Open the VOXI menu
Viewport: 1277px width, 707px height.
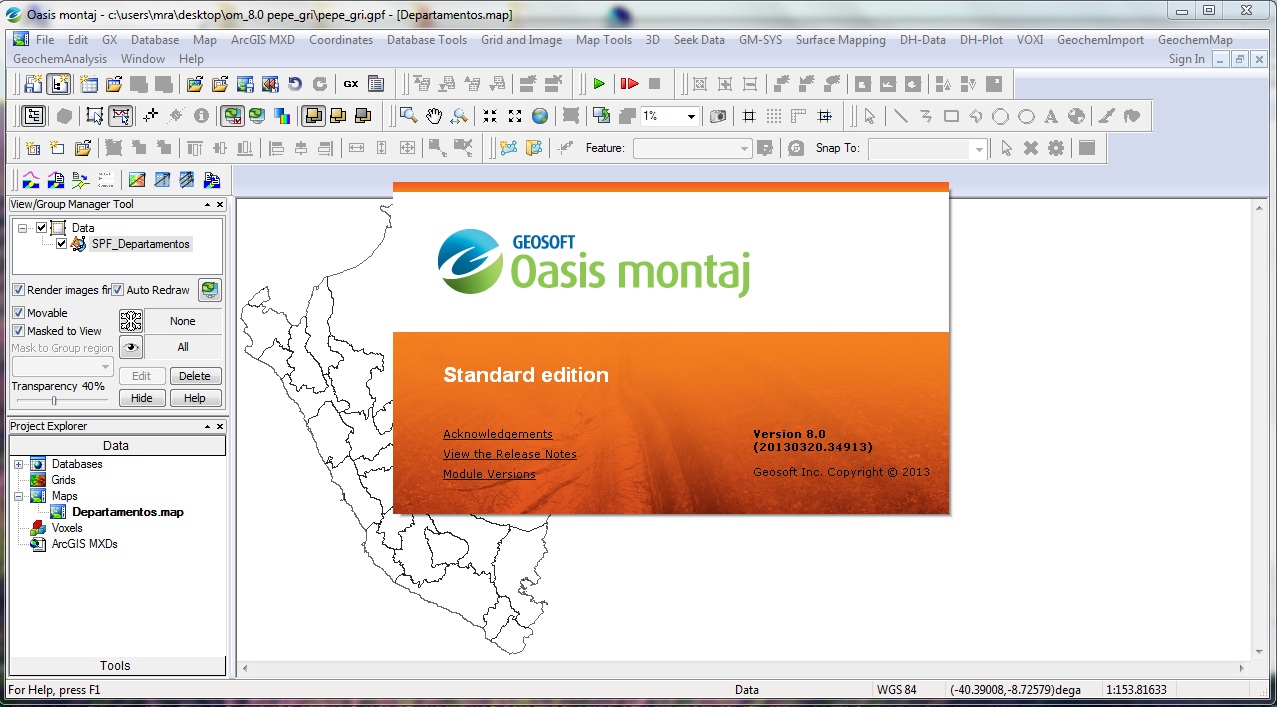pyautogui.click(x=1030, y=40)
